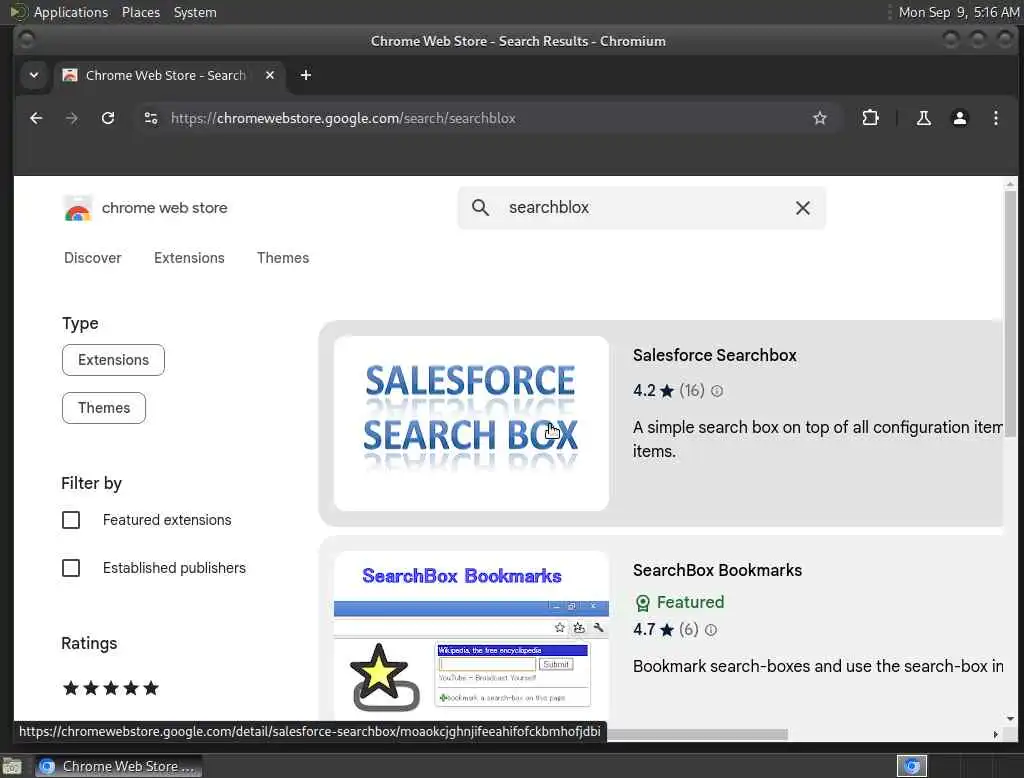Open SearchBox Bookmarks thumbnail
This screenshot has height=778, width=1024.
(471, 635)
